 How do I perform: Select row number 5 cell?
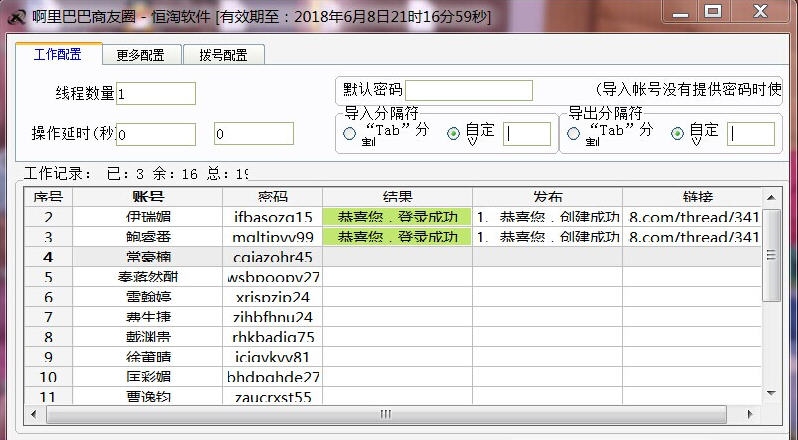tap(48, 277)
